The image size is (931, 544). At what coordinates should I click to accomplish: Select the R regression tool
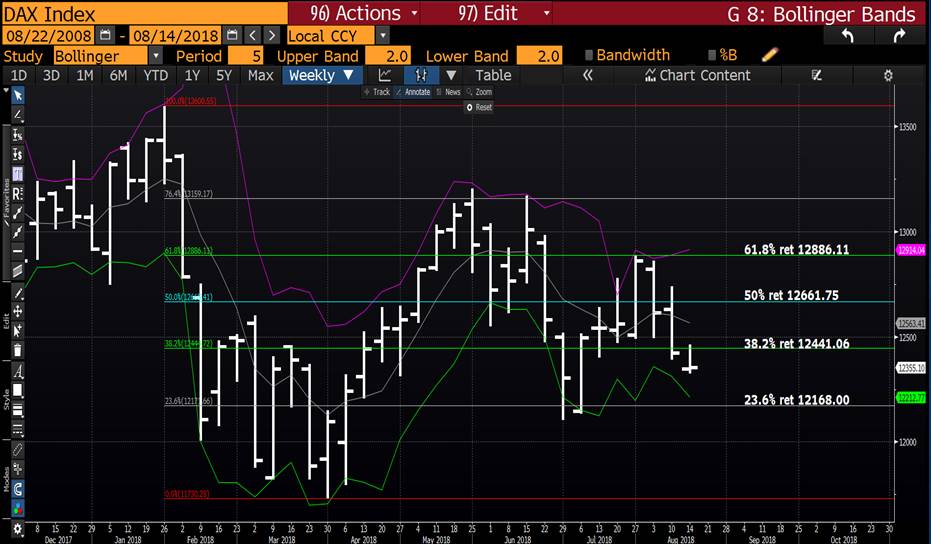(x=18, y=193)
